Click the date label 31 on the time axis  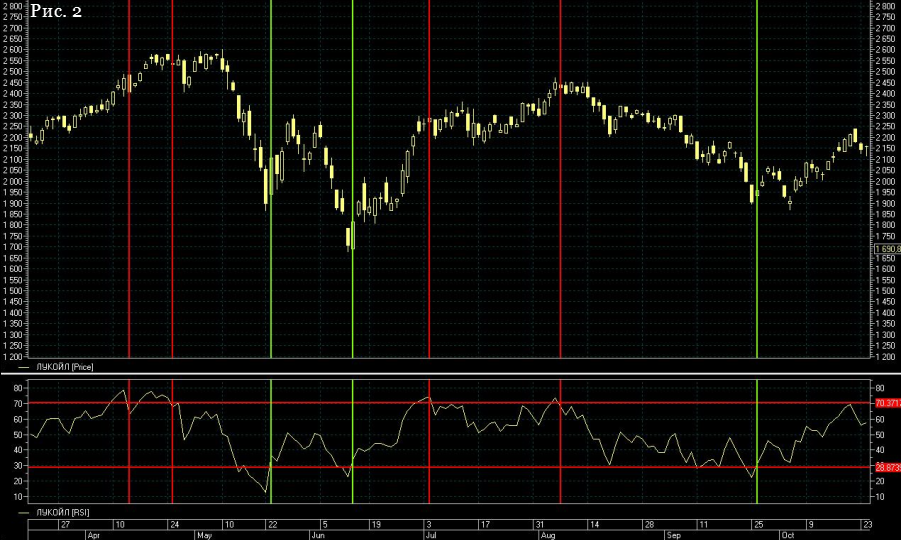pos(540,524)
